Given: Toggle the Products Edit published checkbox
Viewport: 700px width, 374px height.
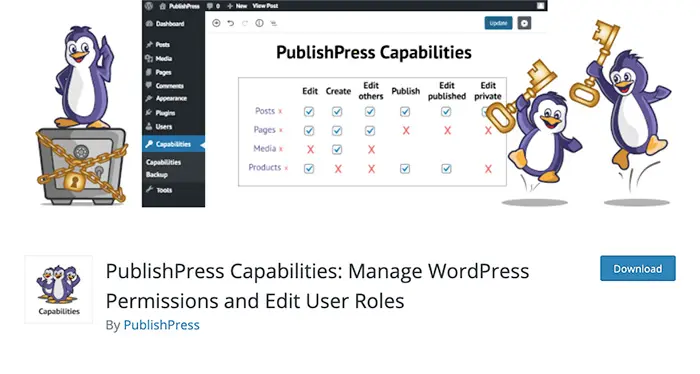Looking at the screenshot, I should [446, 169].
